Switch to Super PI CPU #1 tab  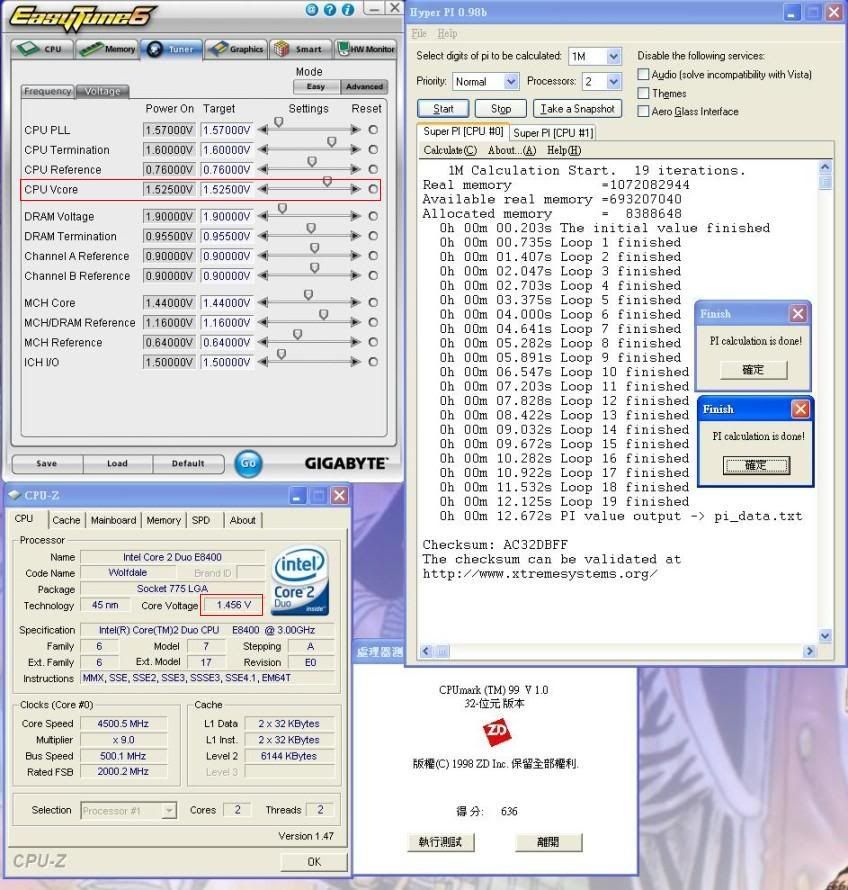(553, 133)
